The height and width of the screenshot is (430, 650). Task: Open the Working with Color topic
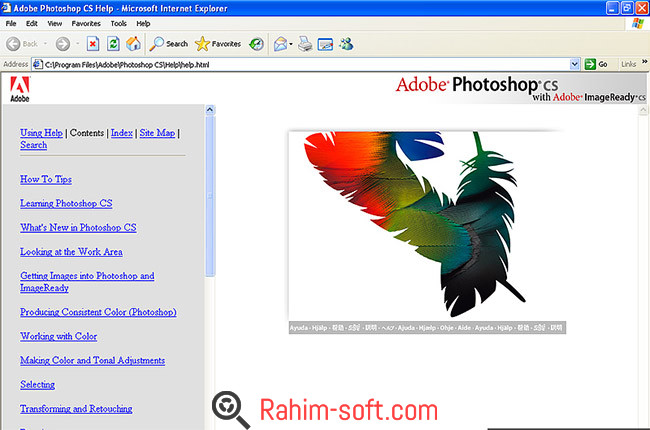point(58,336)
